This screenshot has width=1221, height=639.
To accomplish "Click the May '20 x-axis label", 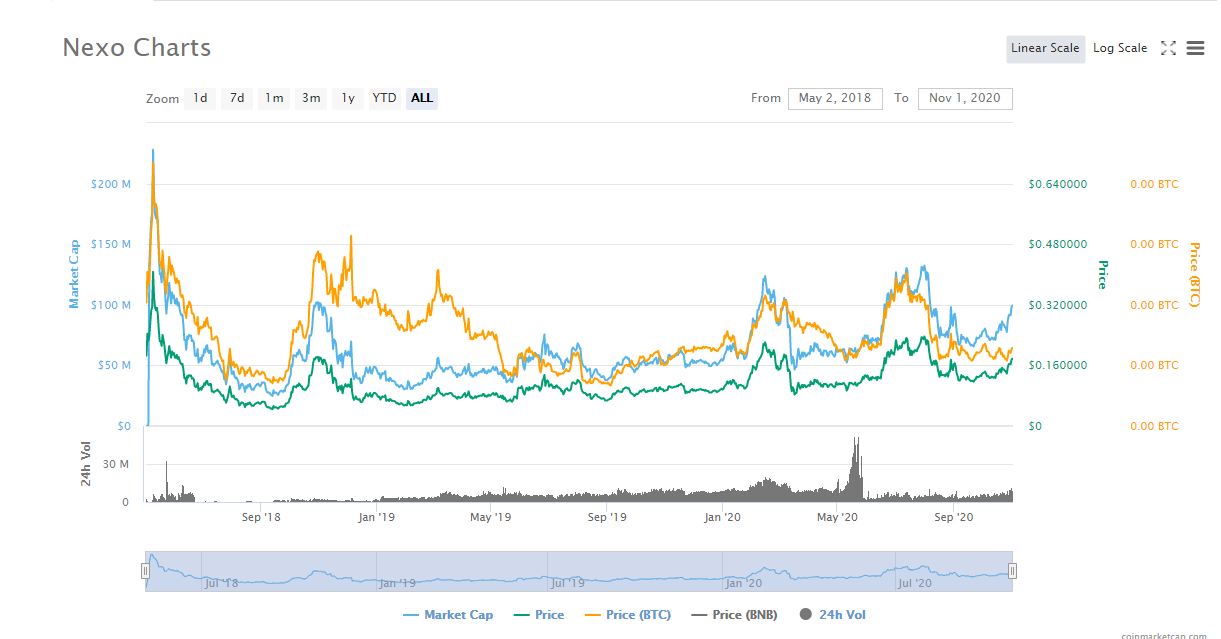I will pyautogui.click(x=838, y=517).
